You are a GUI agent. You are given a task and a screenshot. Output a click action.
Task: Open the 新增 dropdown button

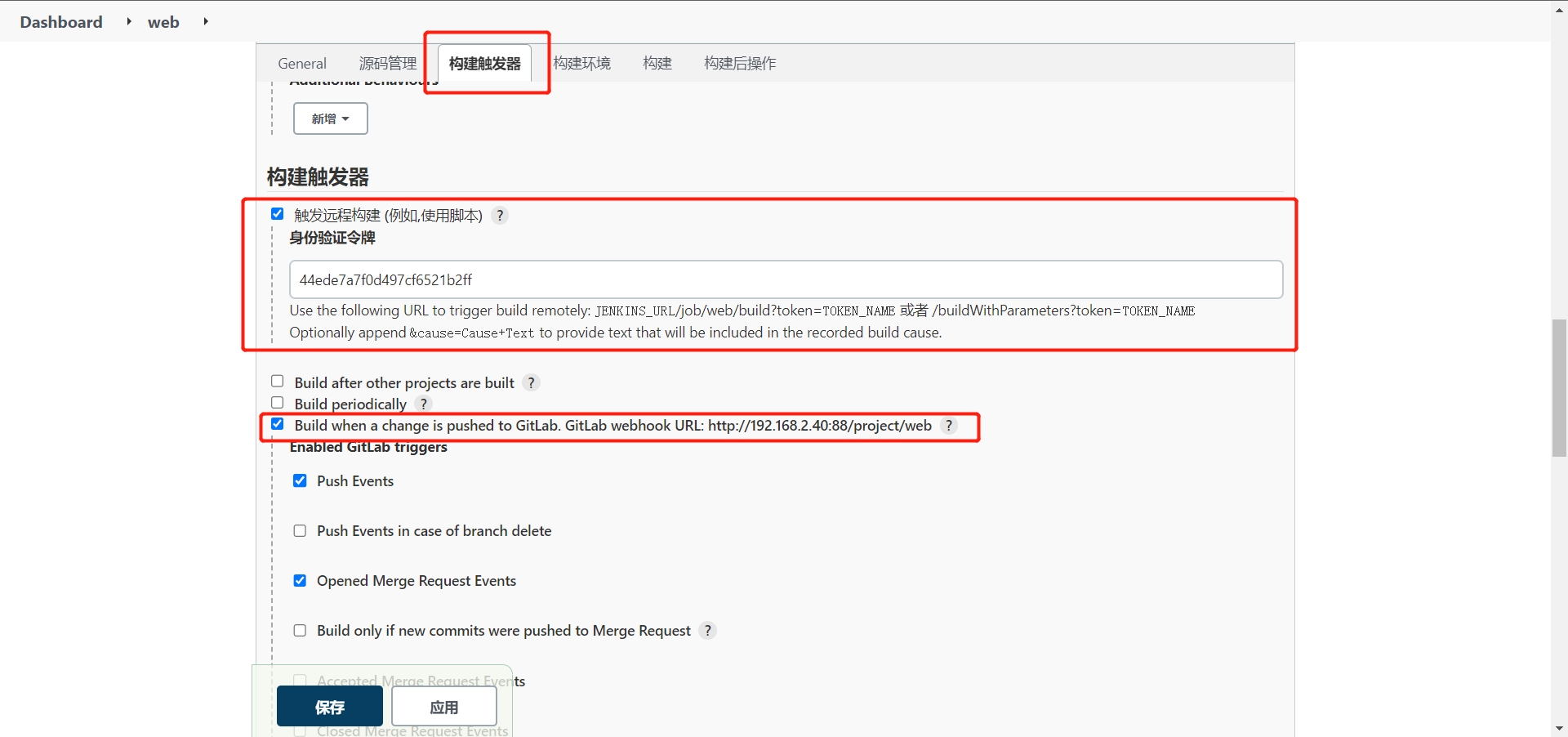(330, 118)
